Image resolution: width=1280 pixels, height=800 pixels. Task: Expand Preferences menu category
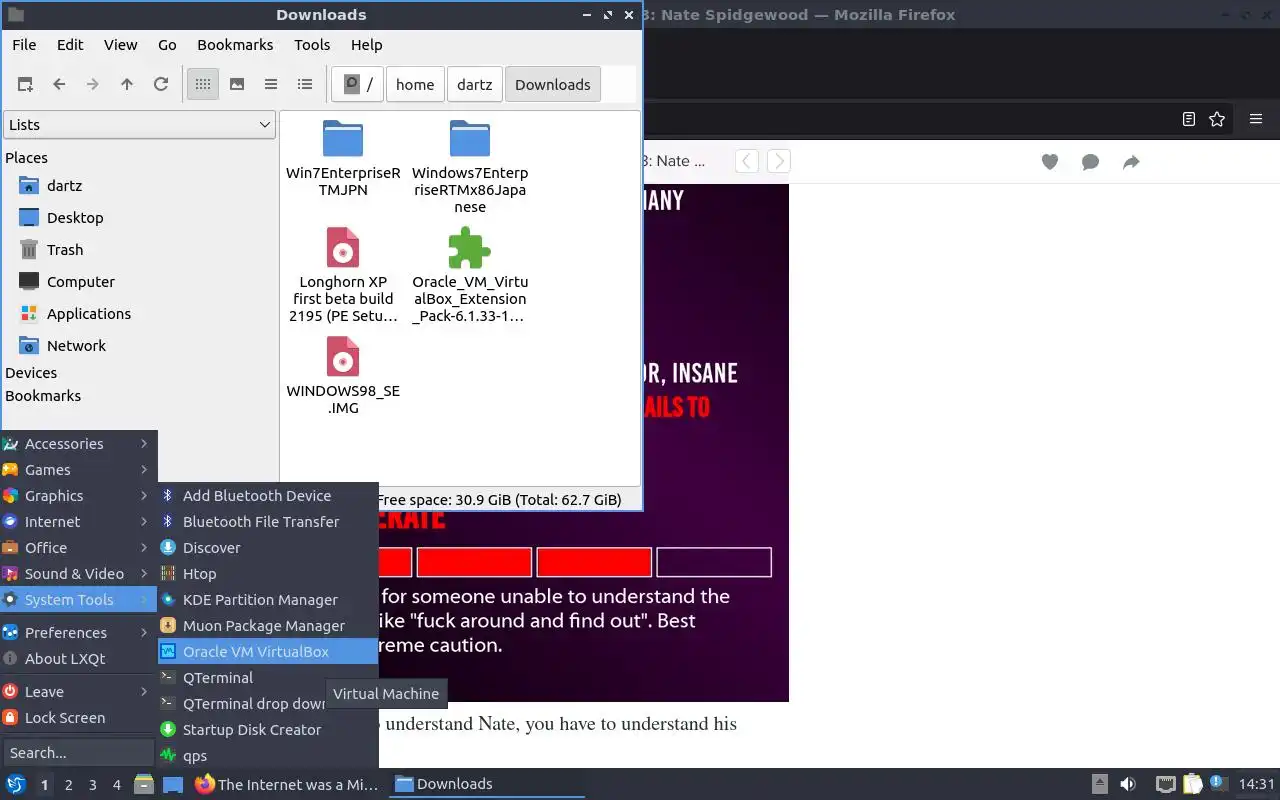pos(78,633)
